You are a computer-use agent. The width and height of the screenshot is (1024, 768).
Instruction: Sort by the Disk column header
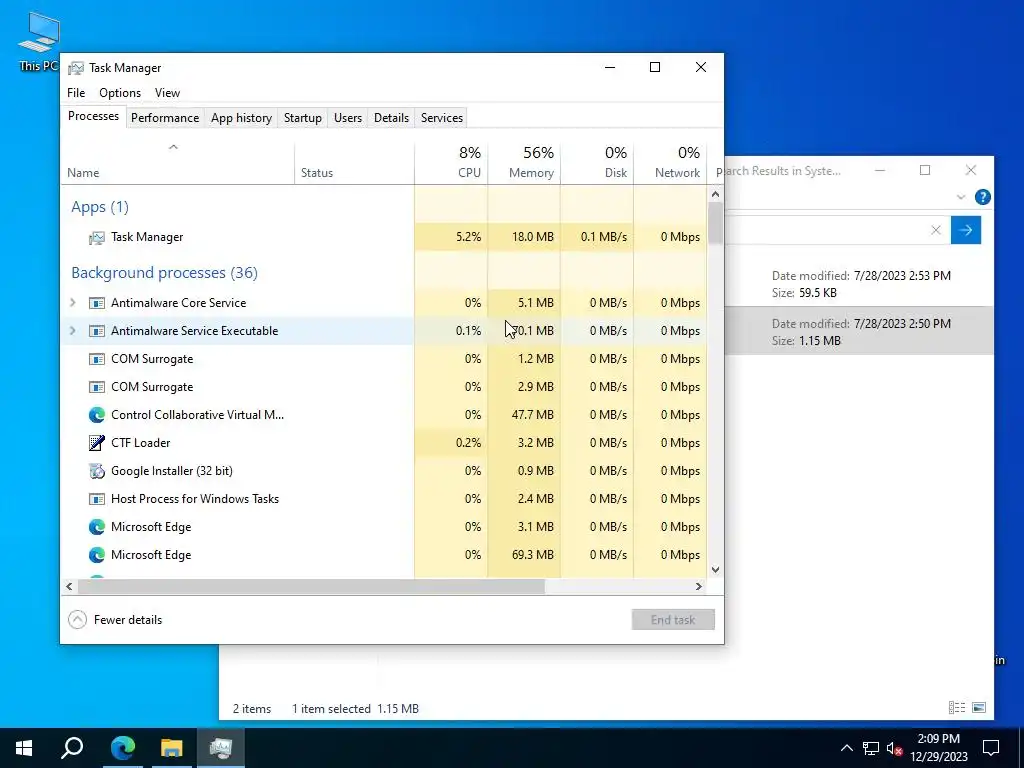coord(597,163)
